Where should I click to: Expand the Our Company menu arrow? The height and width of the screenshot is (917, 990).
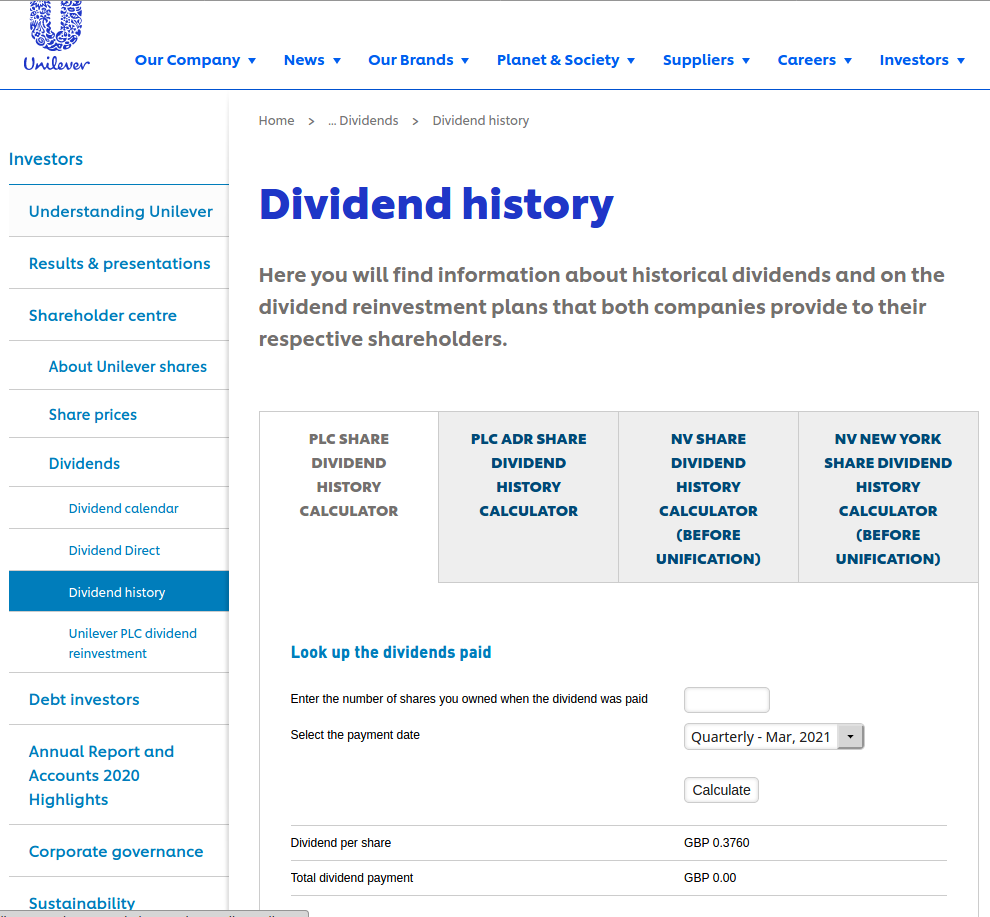click(x=252, y=61)
